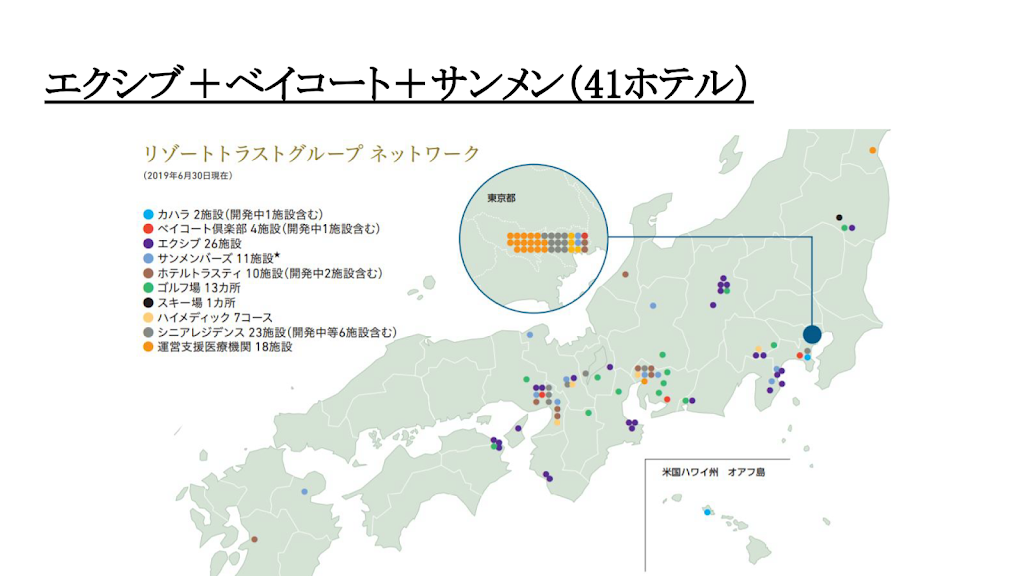Click the 東京都 label in magnified circle
The width and height of the screenshot is (1024, 576).
[x=501, y=198]
